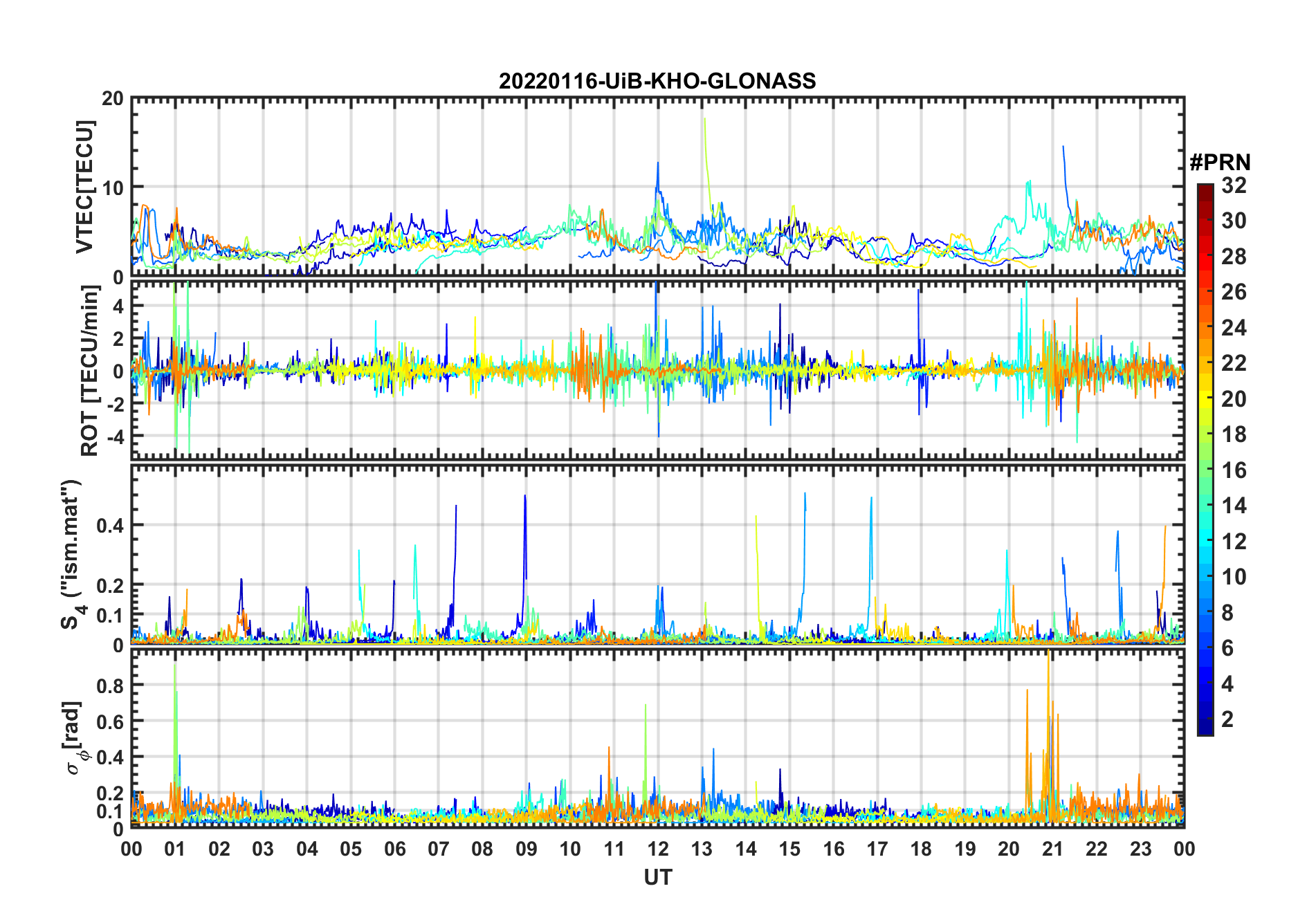Click the ROT [TECU/min] axis label
The height and width of the screenshot is (920, 1316).
coord(89,371)
